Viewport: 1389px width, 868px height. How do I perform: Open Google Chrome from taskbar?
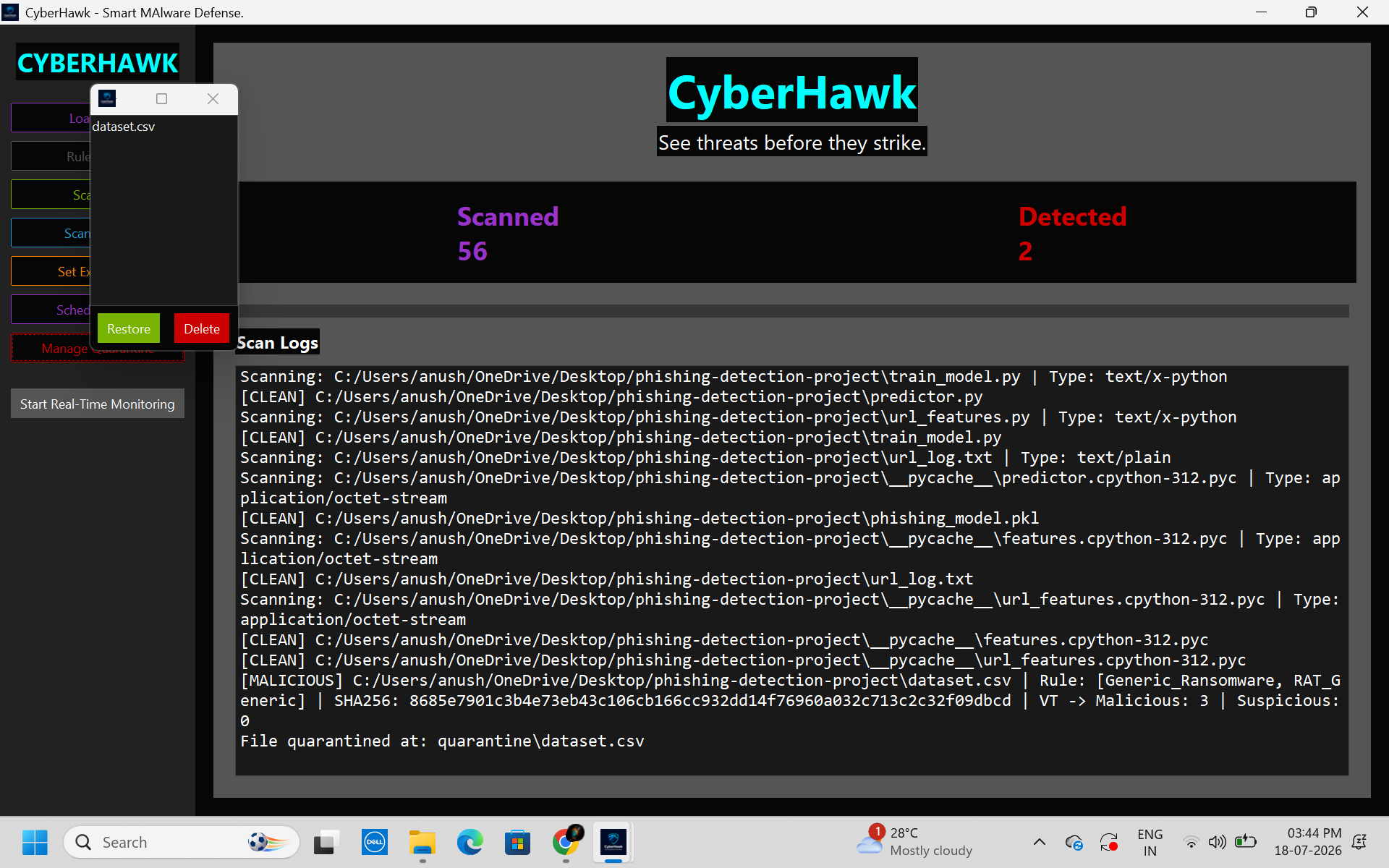click(566, 842)
